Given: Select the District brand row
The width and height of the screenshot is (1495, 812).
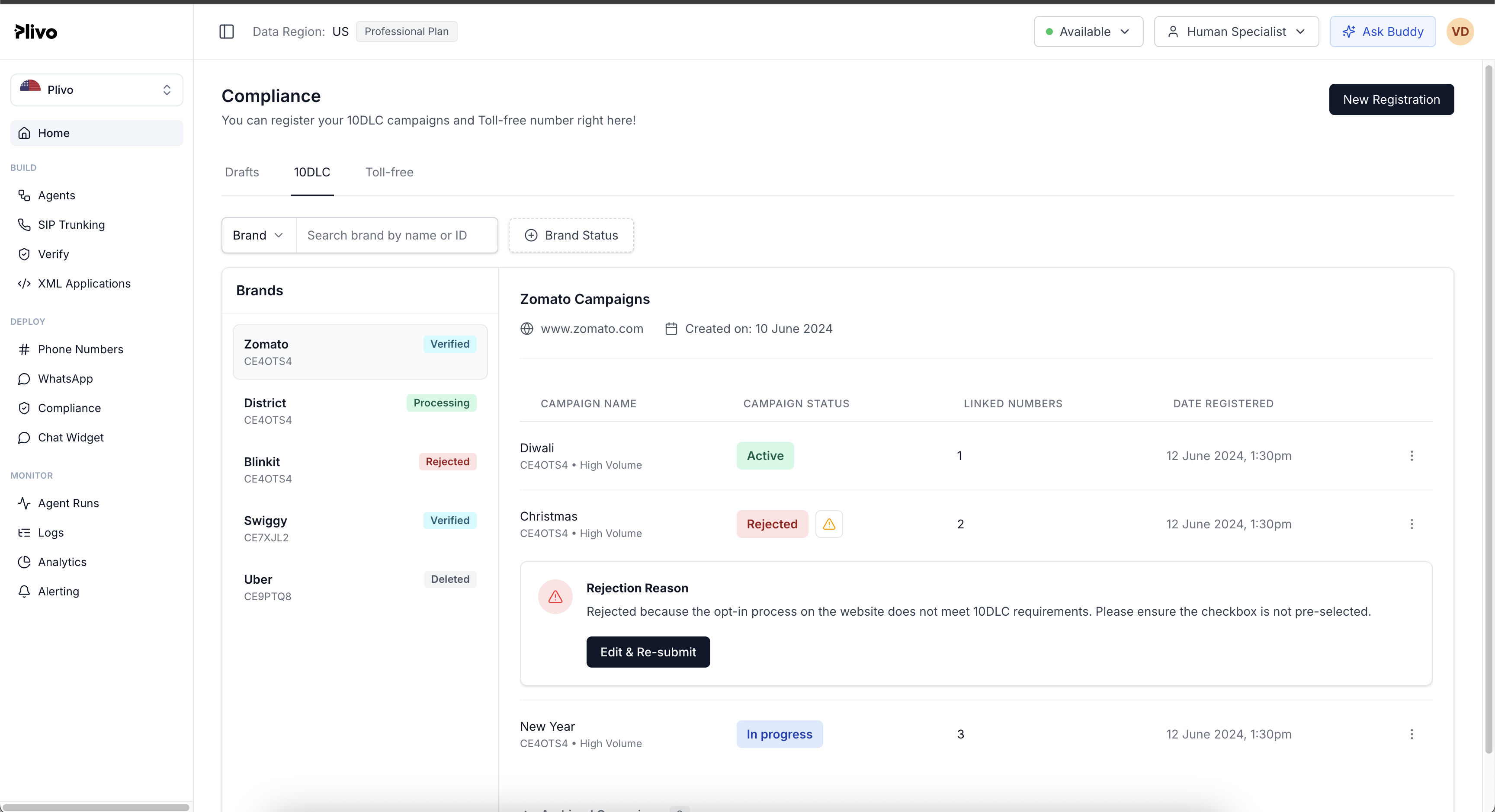Looking at the screenshot, I should [360, 411].
